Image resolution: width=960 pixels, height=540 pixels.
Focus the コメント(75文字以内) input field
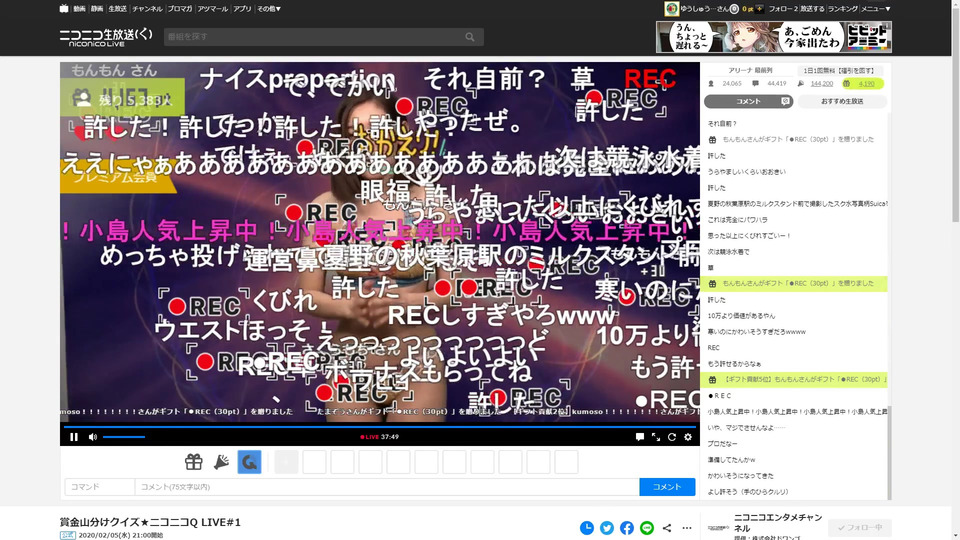(x=387, y=487)
